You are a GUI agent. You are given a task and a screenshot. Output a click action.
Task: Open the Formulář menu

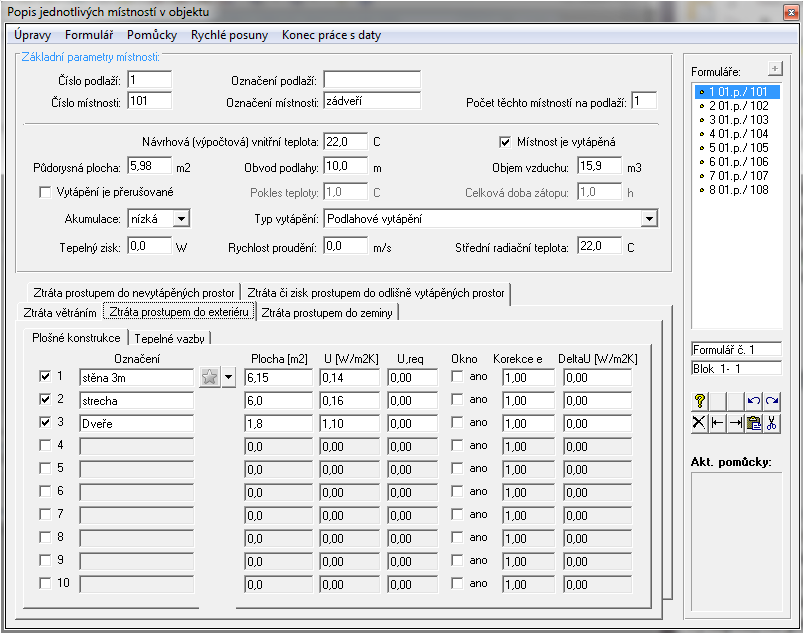(x=89, y=35)
